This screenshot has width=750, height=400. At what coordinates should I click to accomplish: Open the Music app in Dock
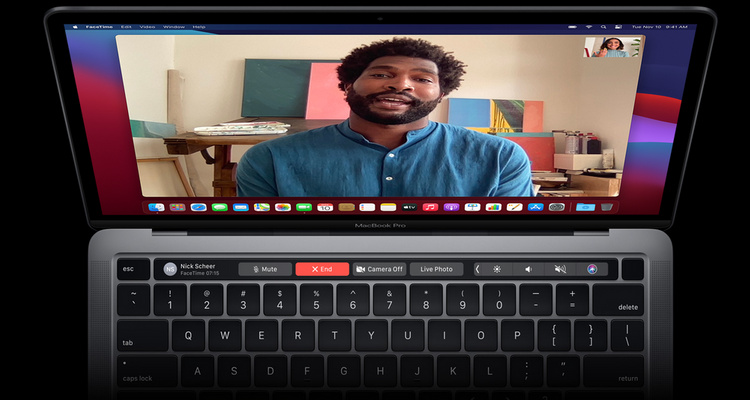[x=430, y=207]
